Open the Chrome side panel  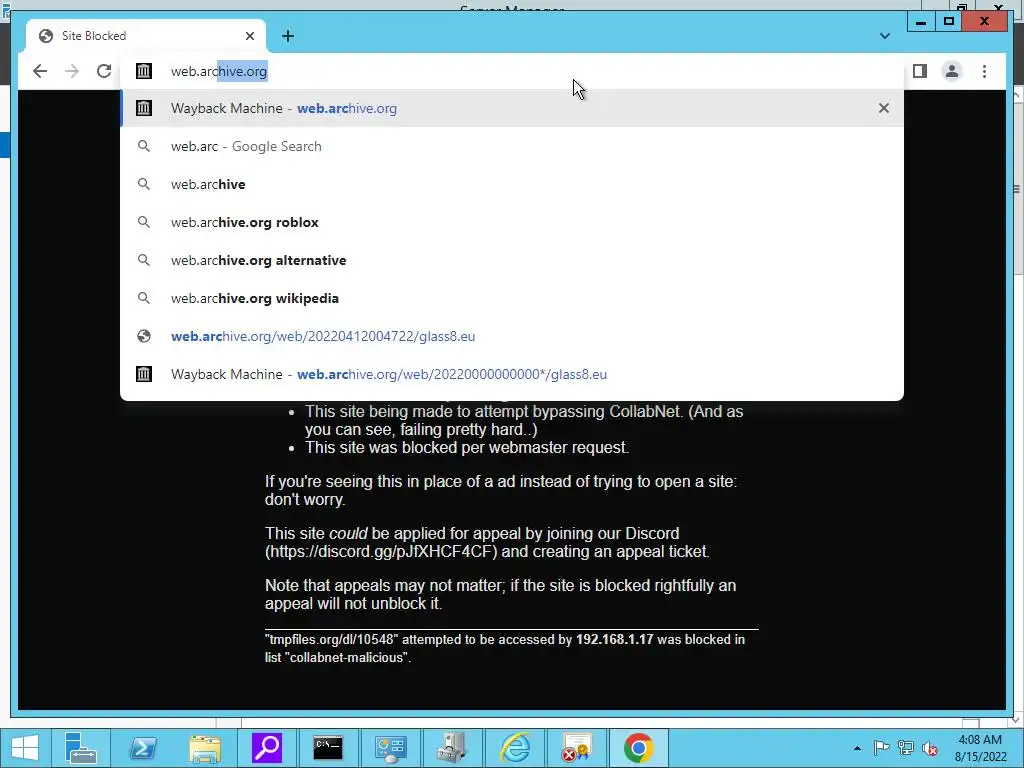click(x=920, y=71)
